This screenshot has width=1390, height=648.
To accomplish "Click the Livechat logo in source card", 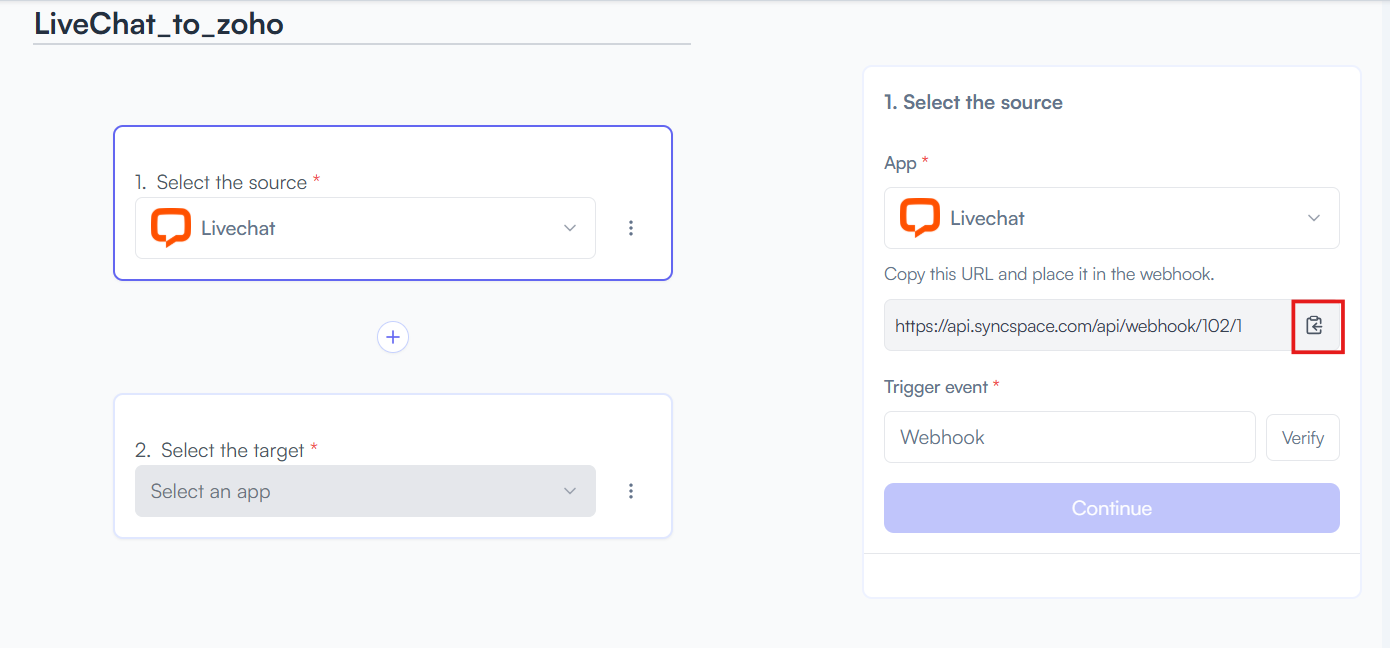I will pos(171,228).
